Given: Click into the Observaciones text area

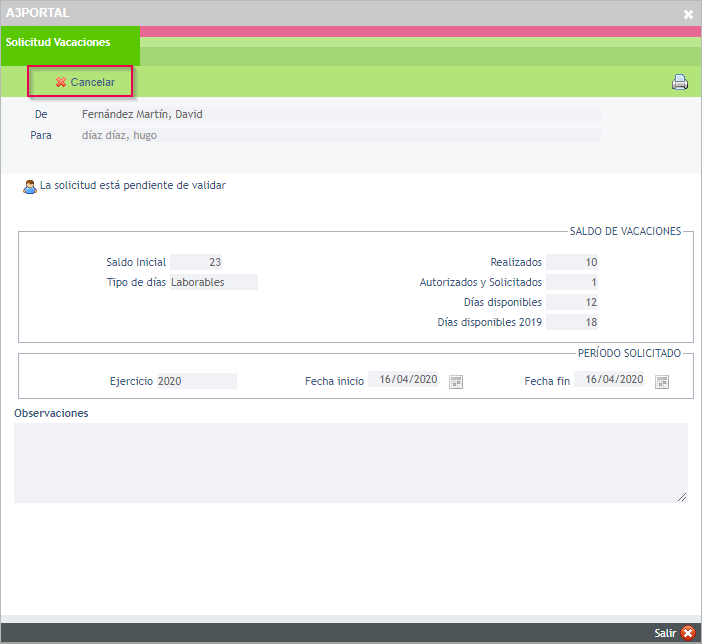Looking at the screenshot, I should tap(351, 463).
